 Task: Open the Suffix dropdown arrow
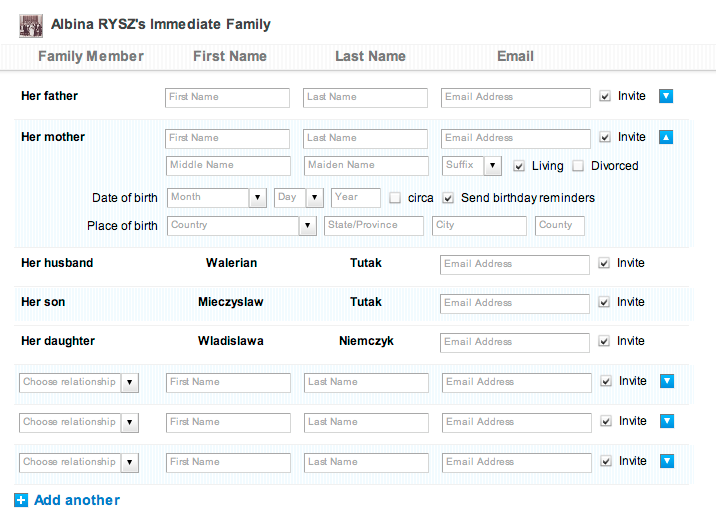click(492, 166)
